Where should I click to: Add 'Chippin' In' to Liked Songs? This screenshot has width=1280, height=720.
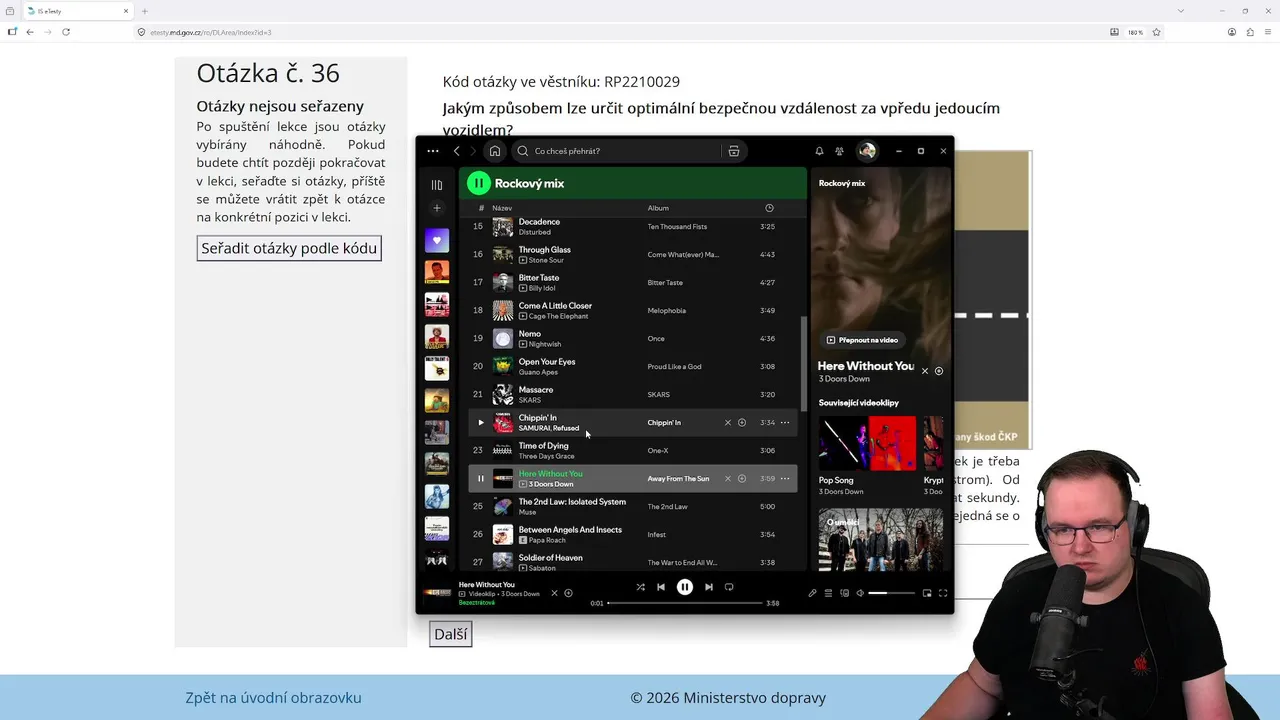point(742,423)
